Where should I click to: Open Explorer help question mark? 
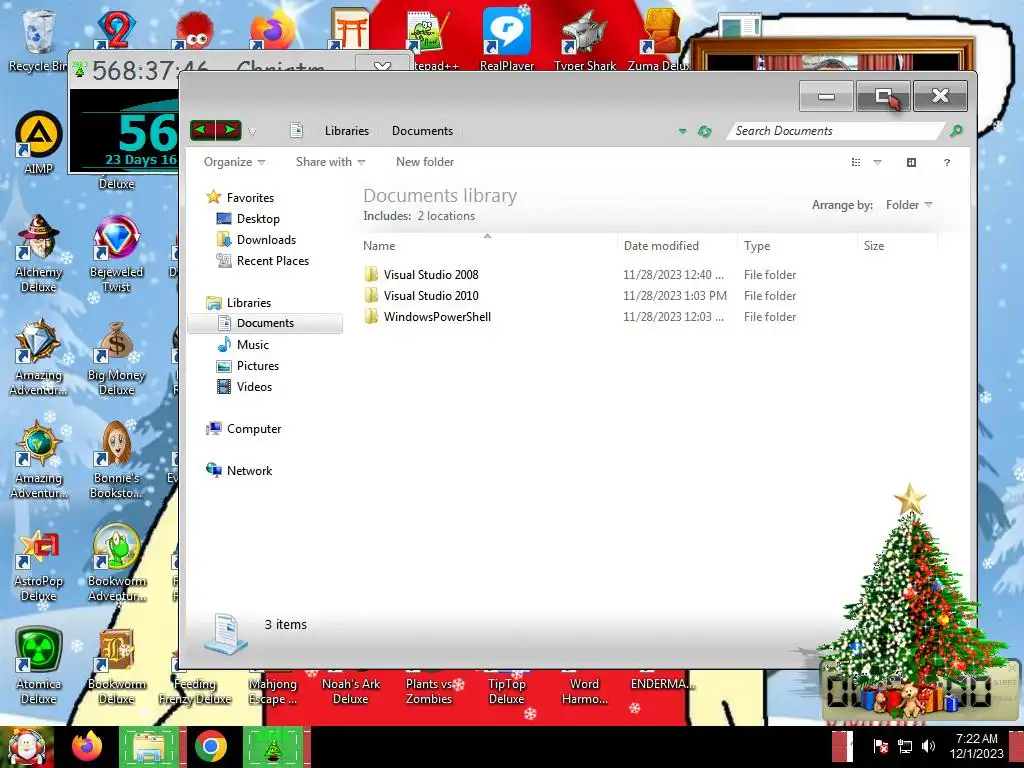click(x=947, y=163)
